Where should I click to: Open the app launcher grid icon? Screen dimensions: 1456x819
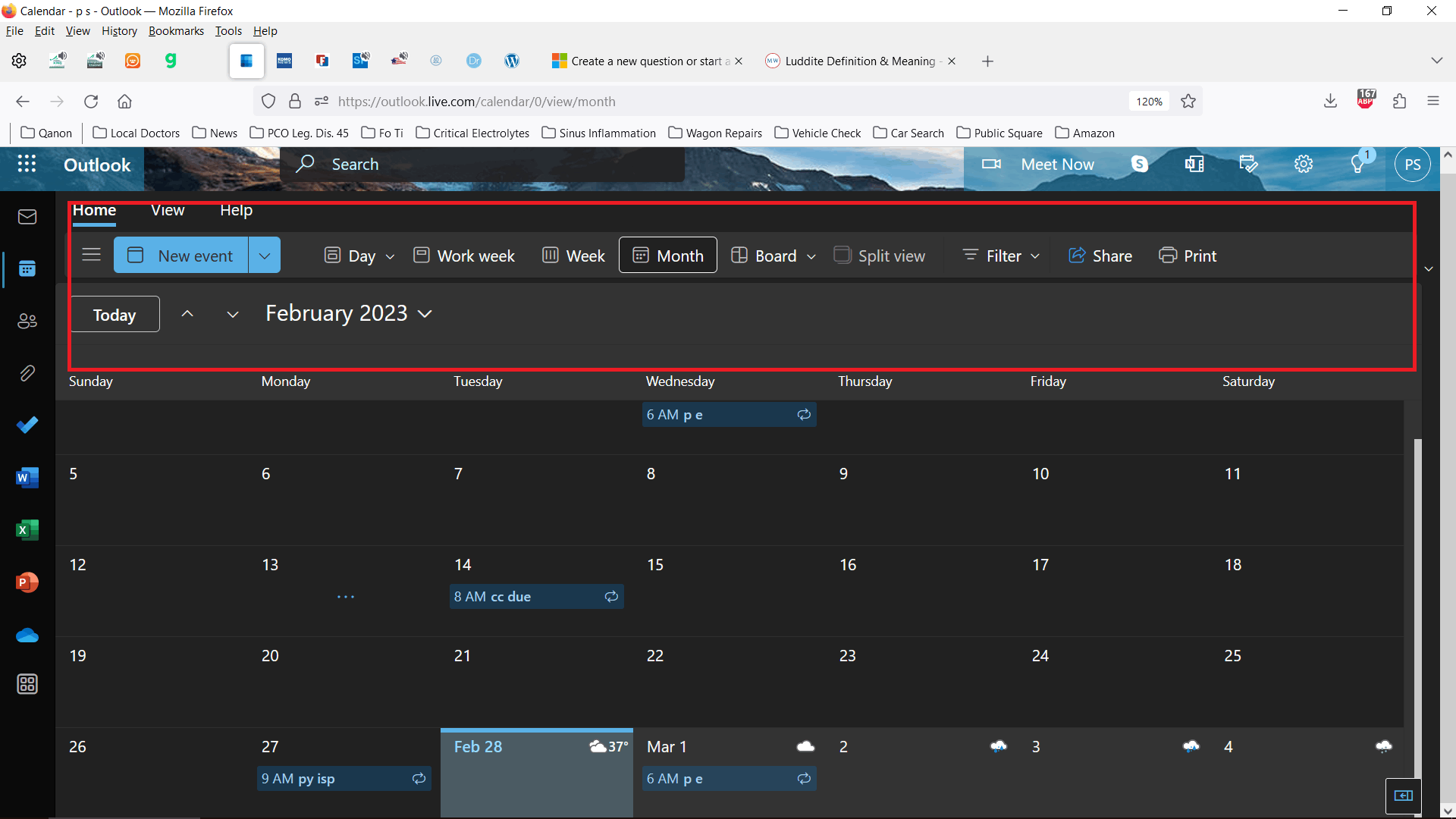[x=27, y=164]
